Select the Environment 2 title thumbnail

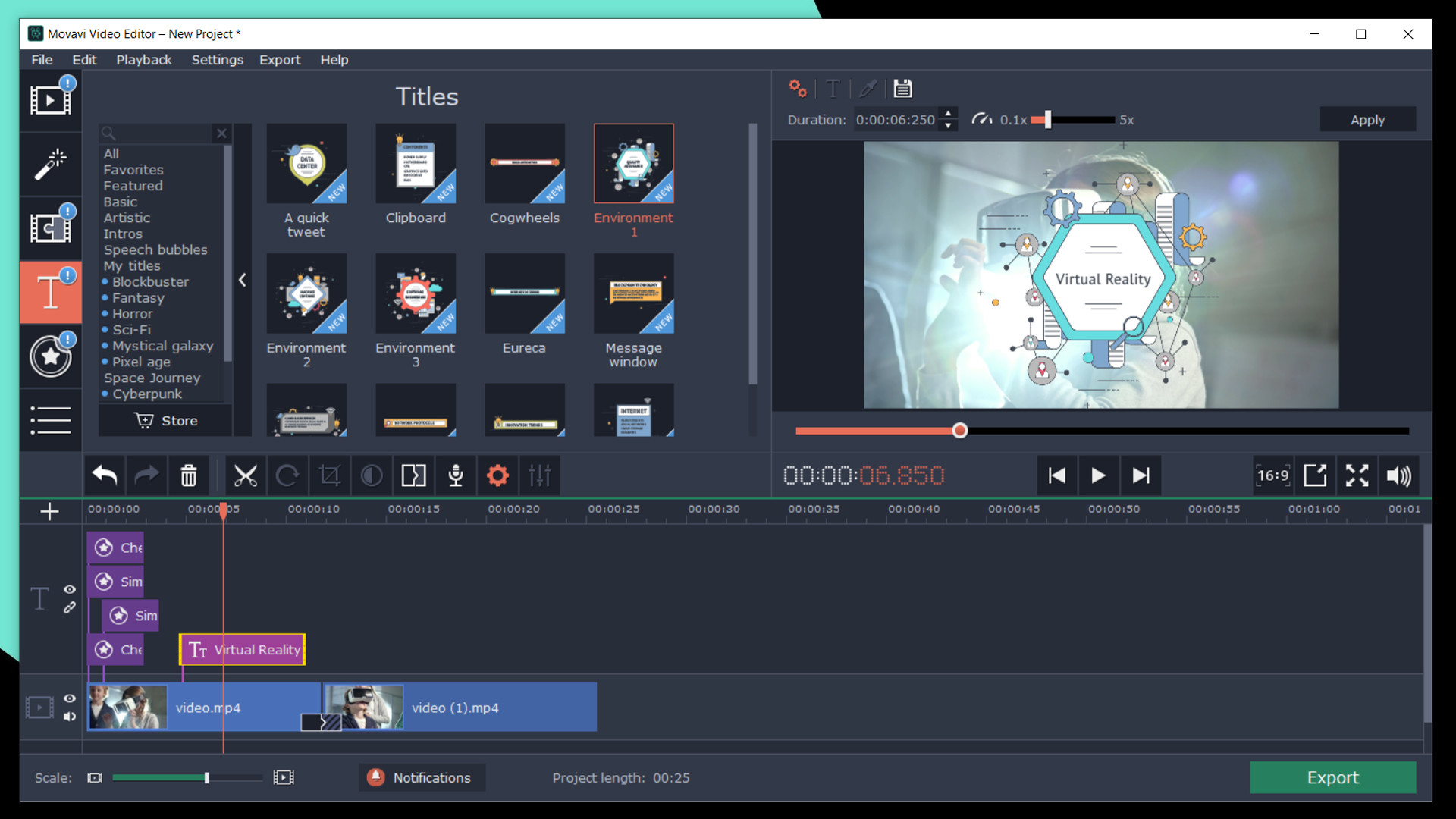coord(306,294)
